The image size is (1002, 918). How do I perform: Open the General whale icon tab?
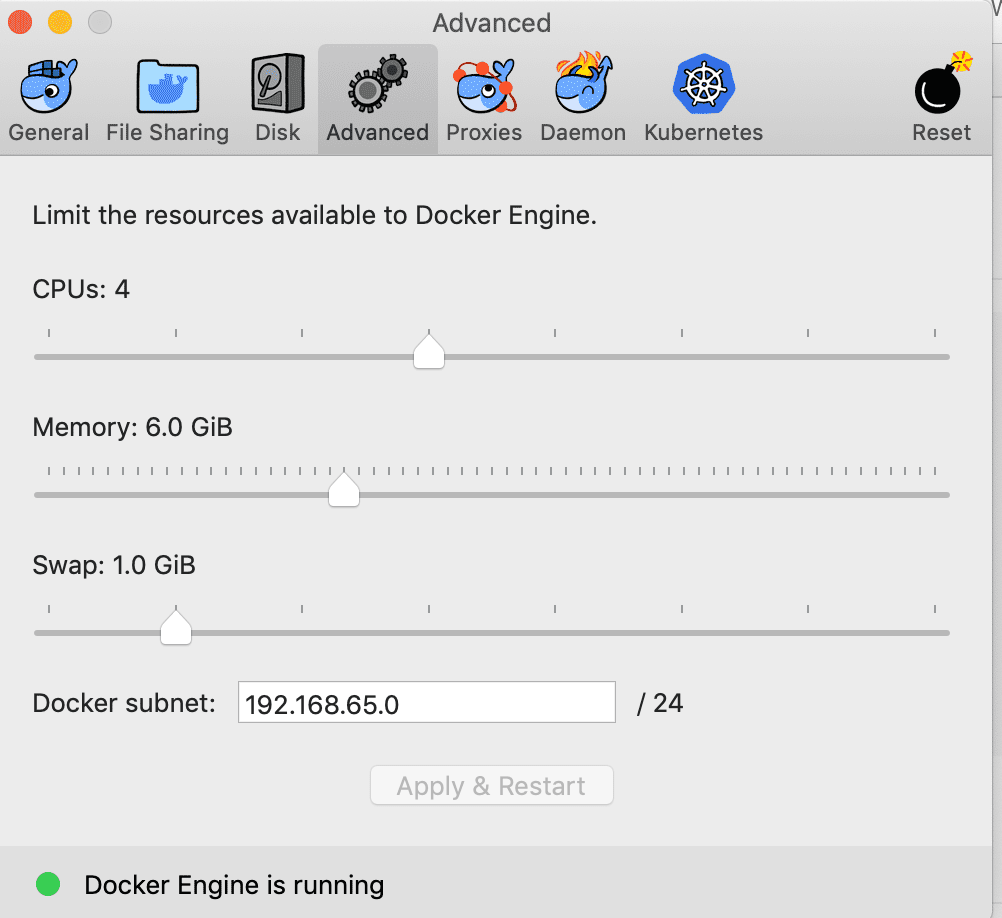[49, 86]
